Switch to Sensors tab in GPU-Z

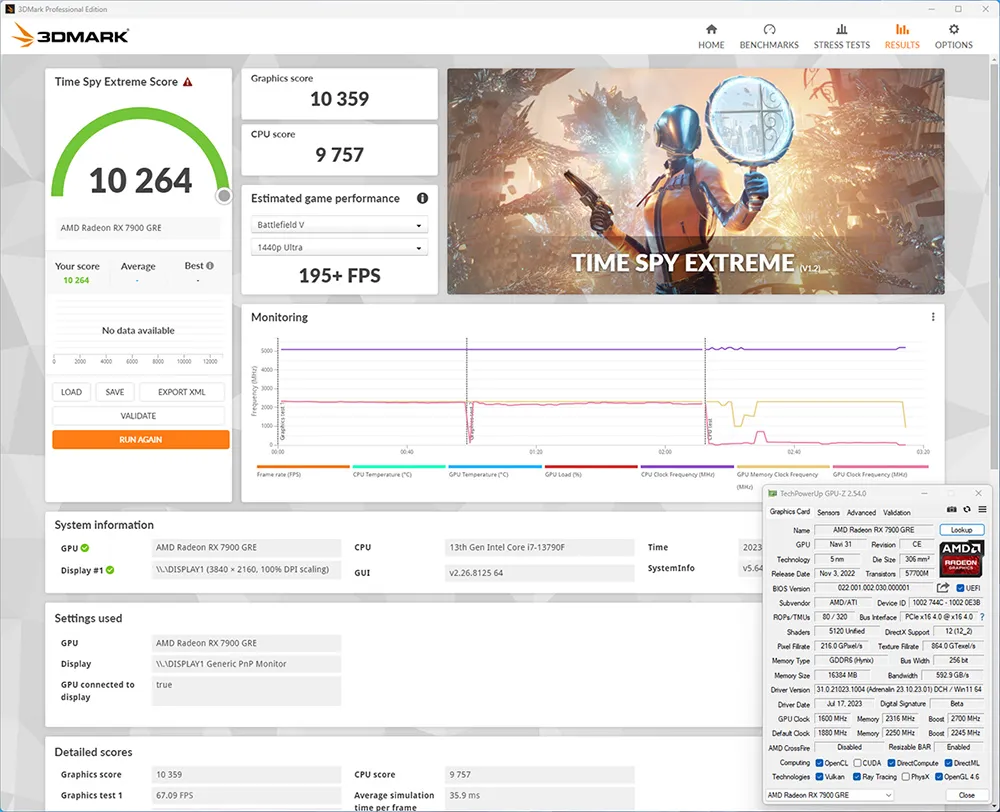(828, 512)
